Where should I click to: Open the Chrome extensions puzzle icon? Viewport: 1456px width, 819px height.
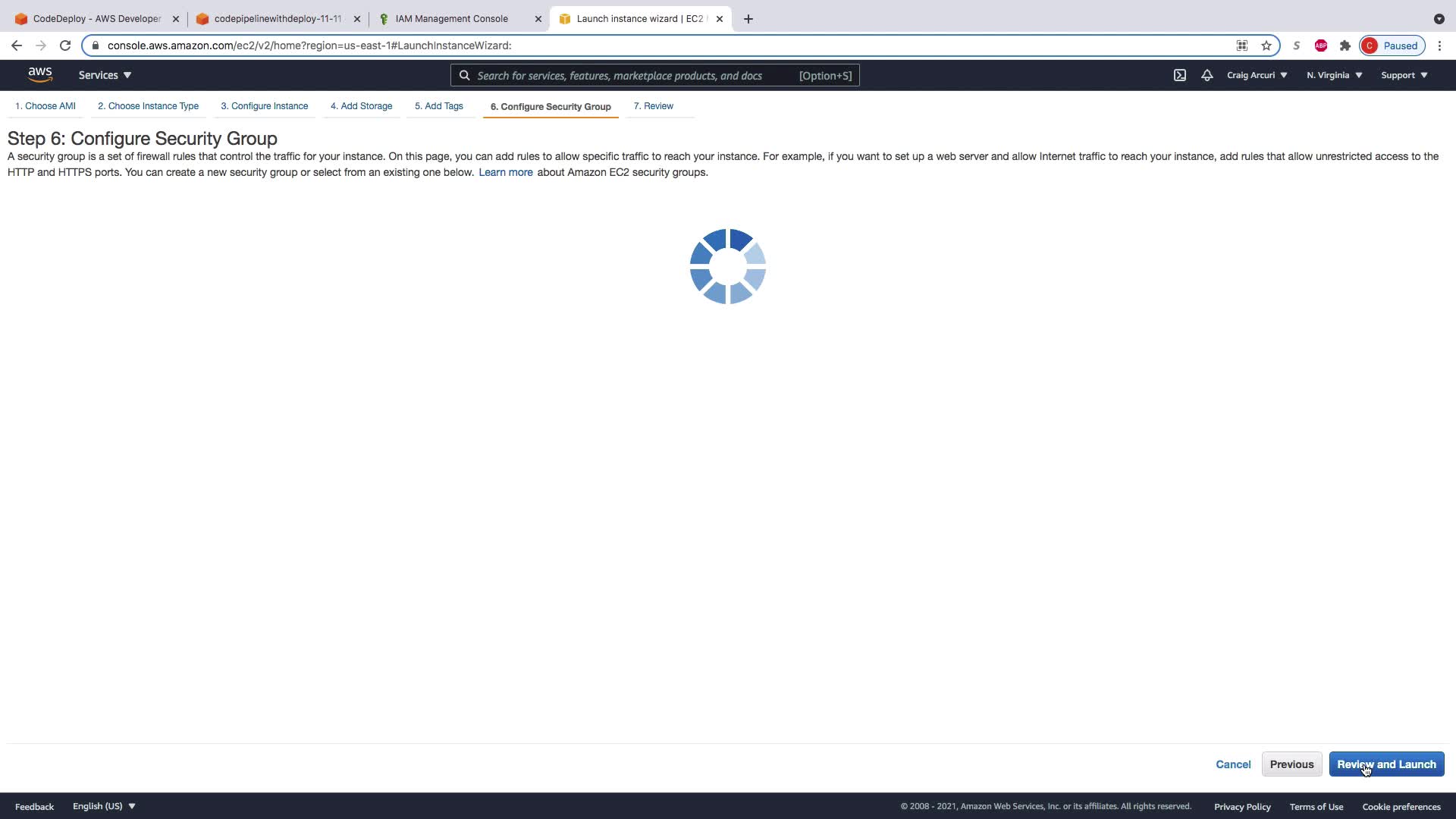point(1345,45)
